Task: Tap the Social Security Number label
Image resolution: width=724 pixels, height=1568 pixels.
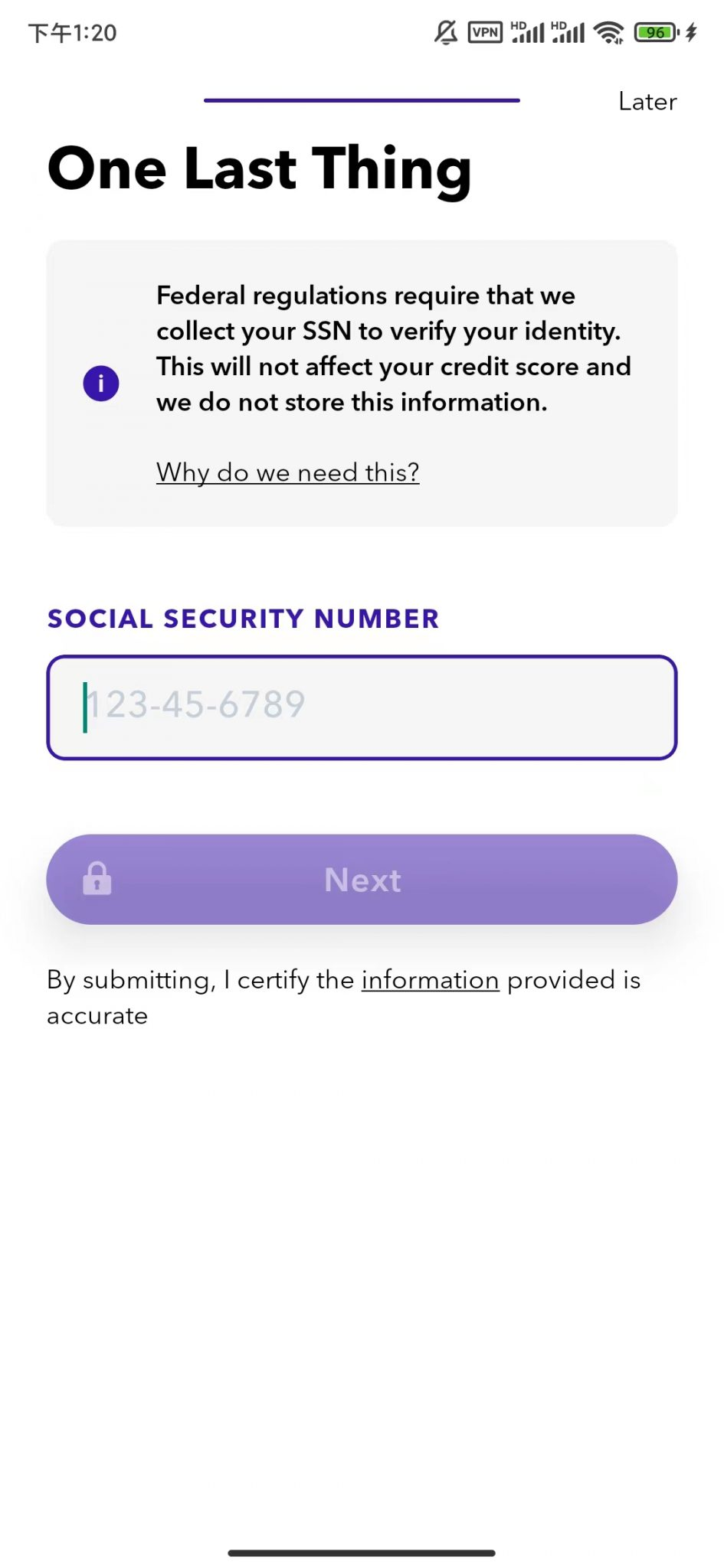Action: click(x=244, y=619)
